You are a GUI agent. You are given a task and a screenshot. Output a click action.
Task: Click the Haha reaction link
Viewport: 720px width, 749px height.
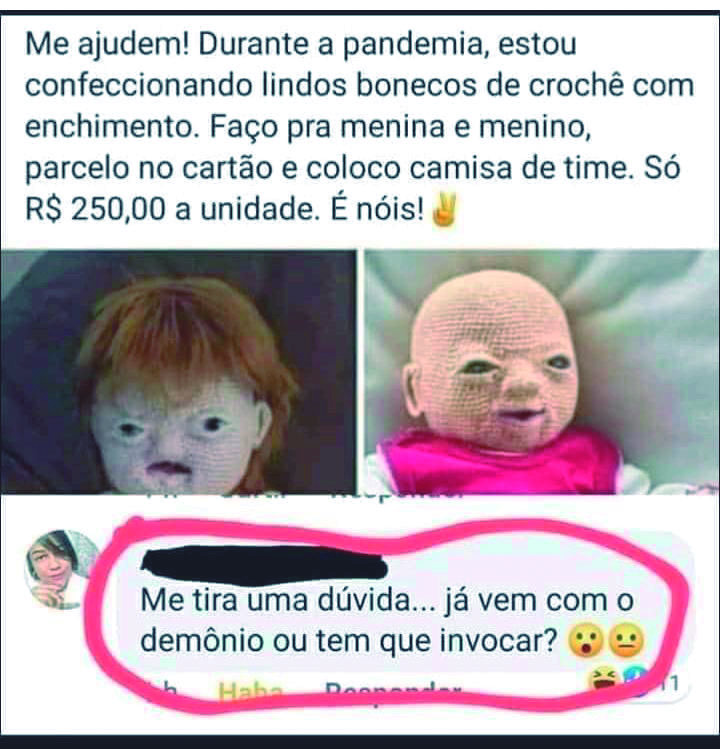click(x=250, y=691)
